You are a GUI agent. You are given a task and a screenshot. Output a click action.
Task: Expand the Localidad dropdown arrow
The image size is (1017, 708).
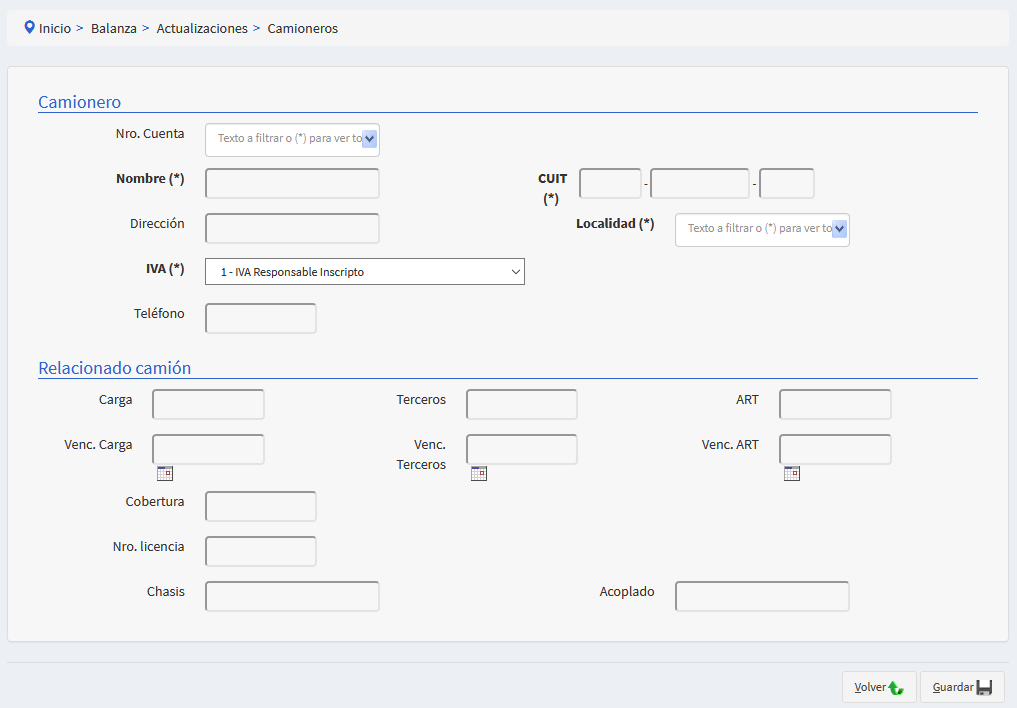pos(839,229)
